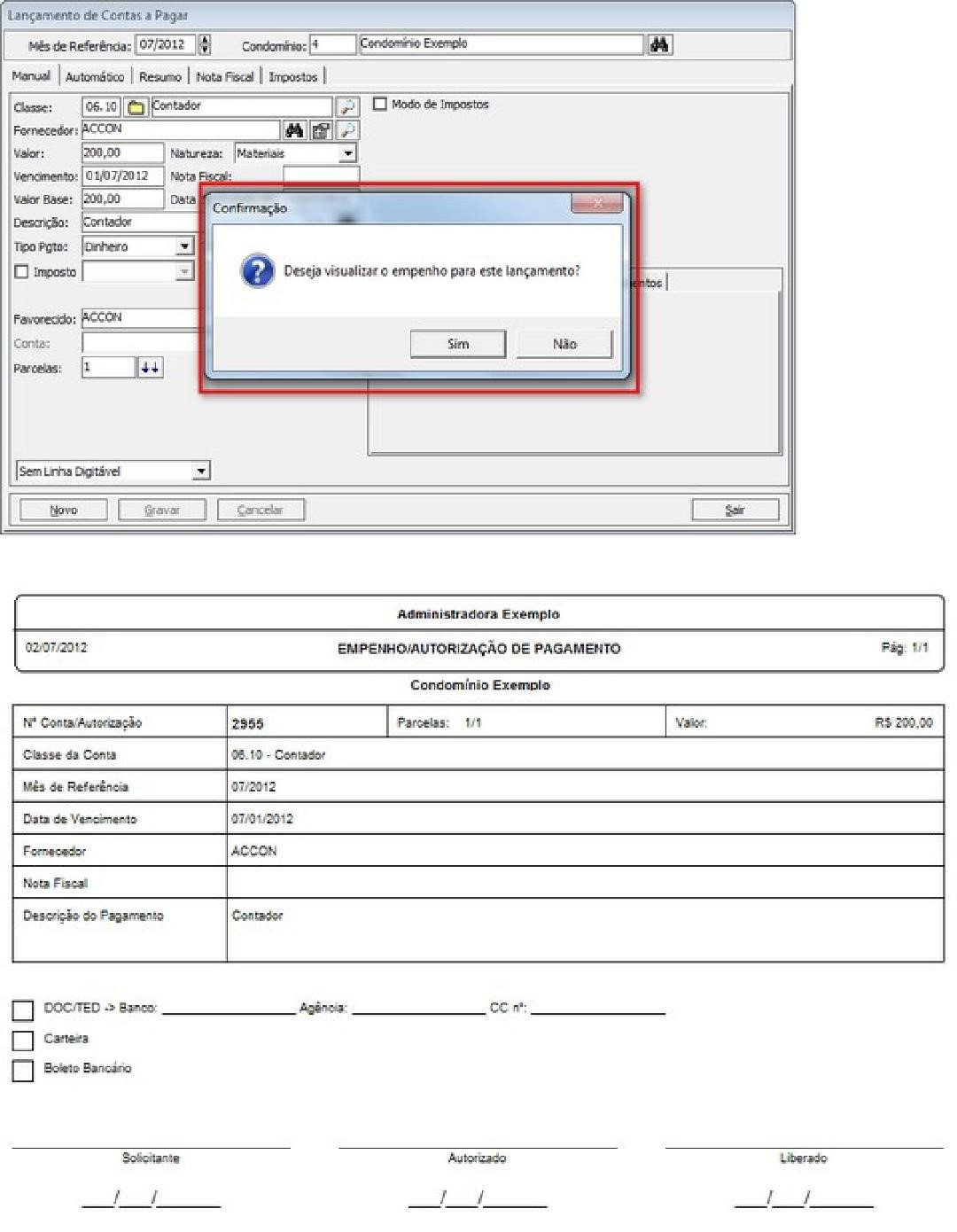
Task: Open the Sem Linha Digitável dropdown
Action: 201,472
